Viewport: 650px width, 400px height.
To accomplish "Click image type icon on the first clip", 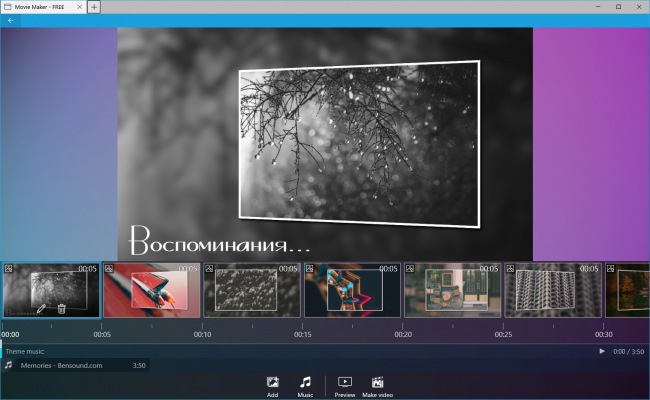I will click(8, 269).
